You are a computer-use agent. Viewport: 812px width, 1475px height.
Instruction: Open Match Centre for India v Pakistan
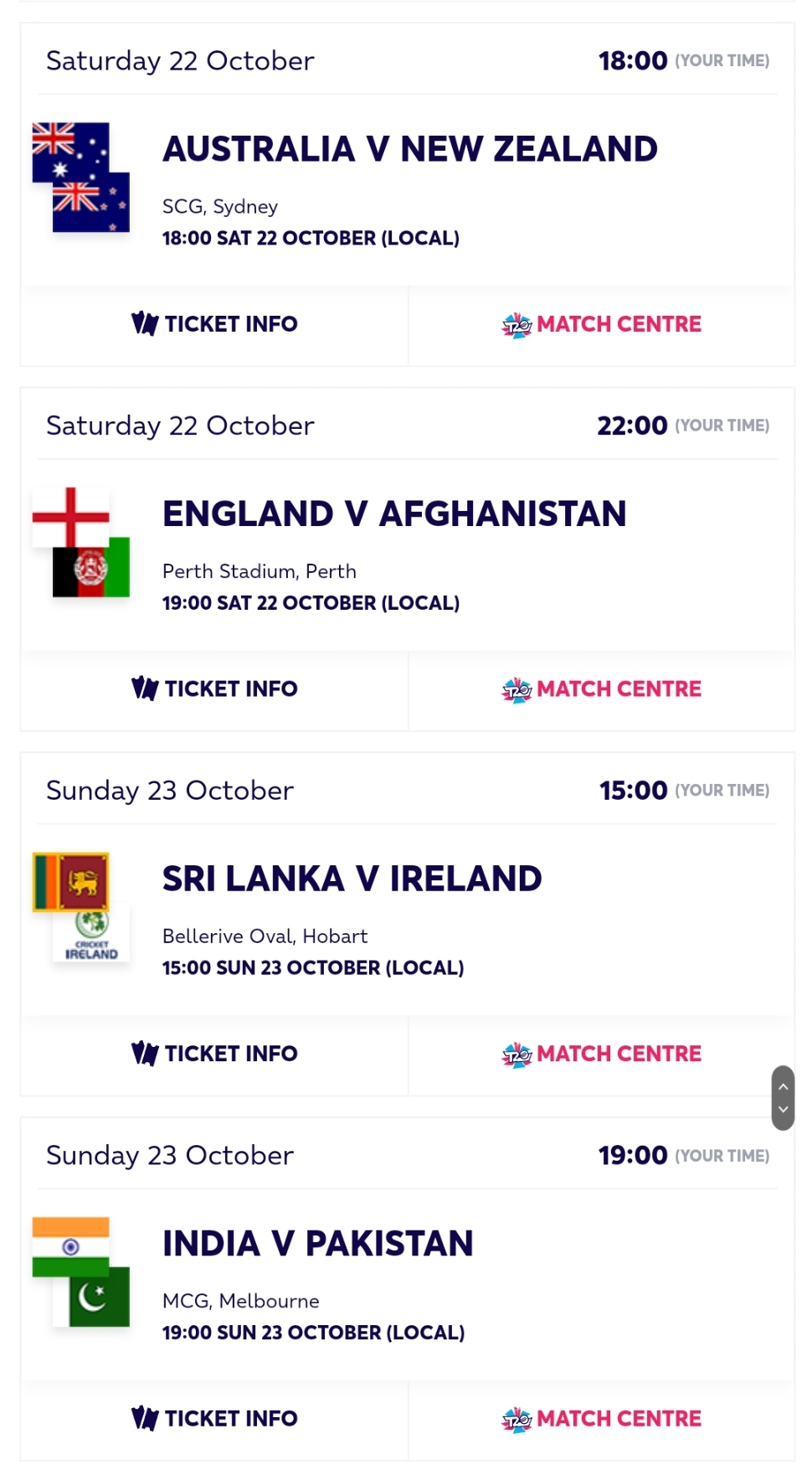601,1418
